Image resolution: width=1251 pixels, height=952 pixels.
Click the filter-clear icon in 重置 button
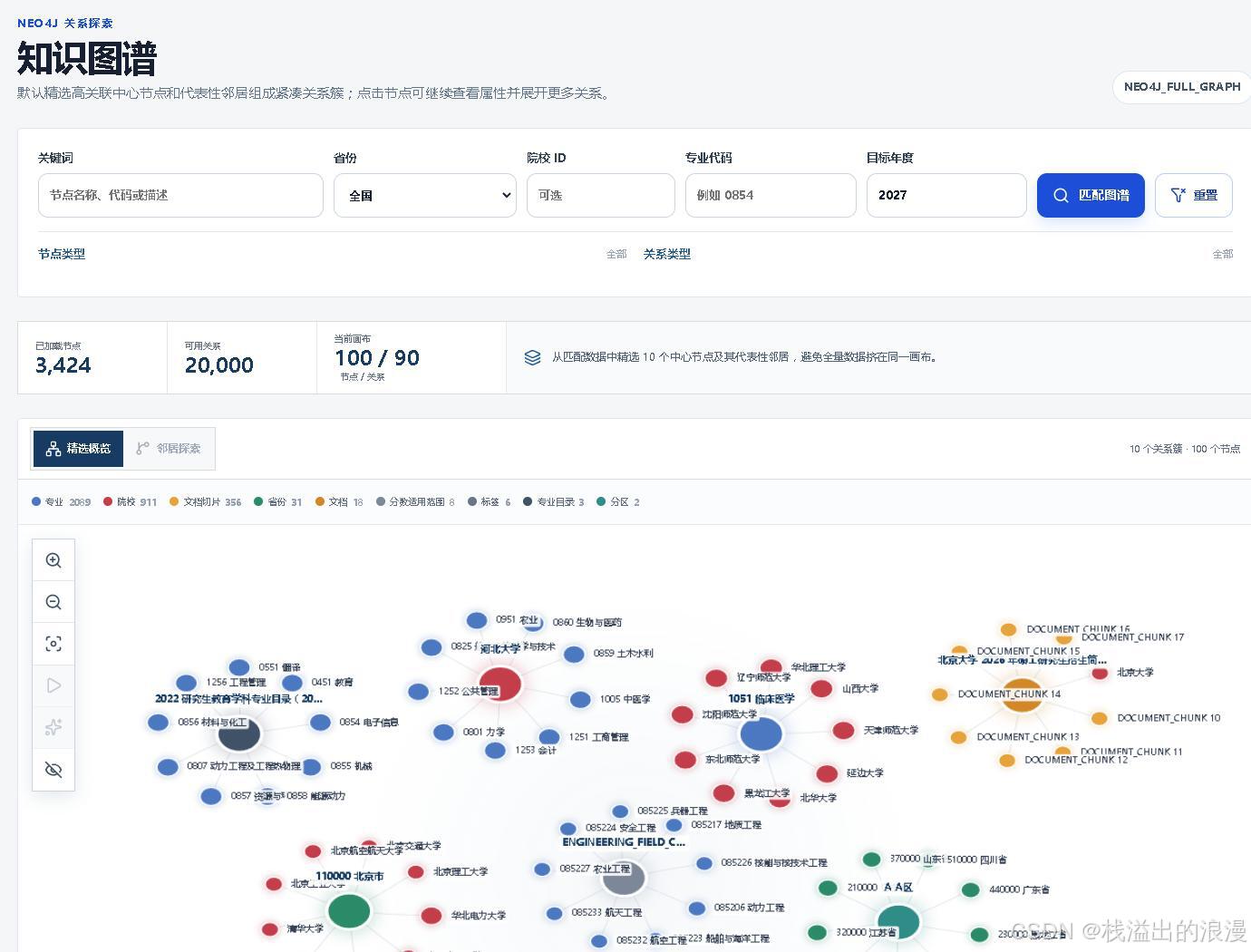point(1178,195)
